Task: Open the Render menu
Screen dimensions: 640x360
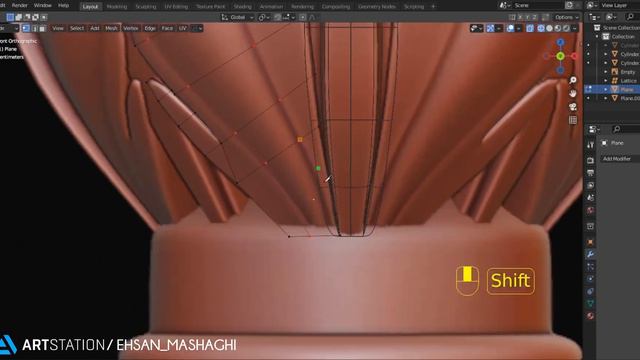Action: (20, 6)
